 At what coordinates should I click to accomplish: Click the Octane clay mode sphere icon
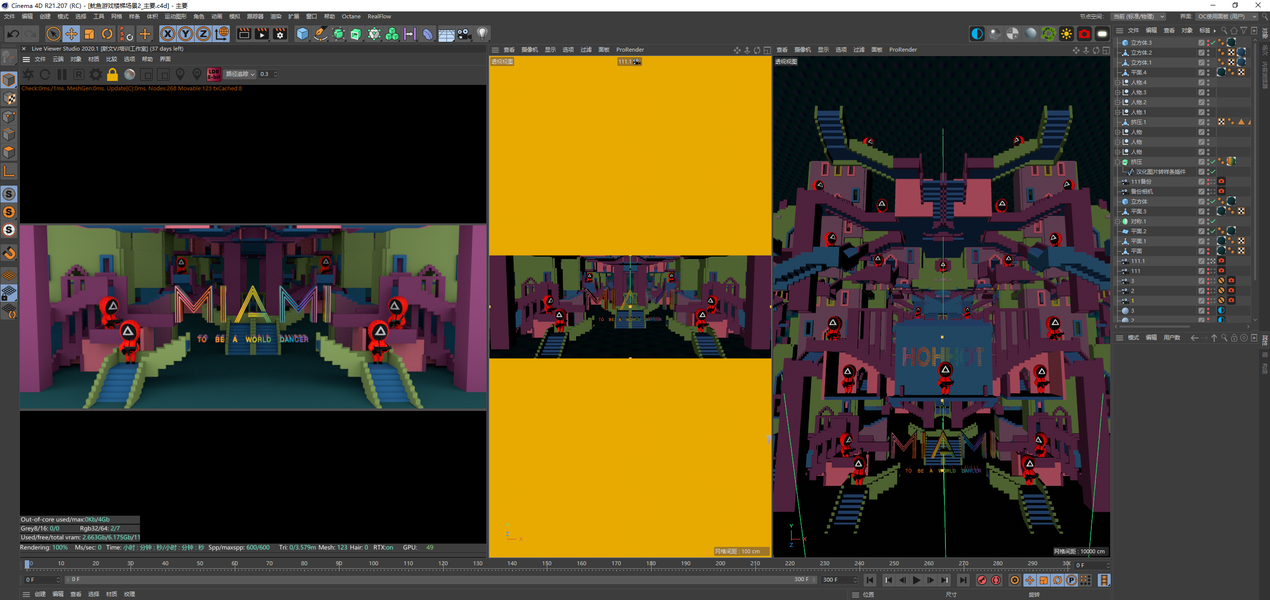click(129, 74)
